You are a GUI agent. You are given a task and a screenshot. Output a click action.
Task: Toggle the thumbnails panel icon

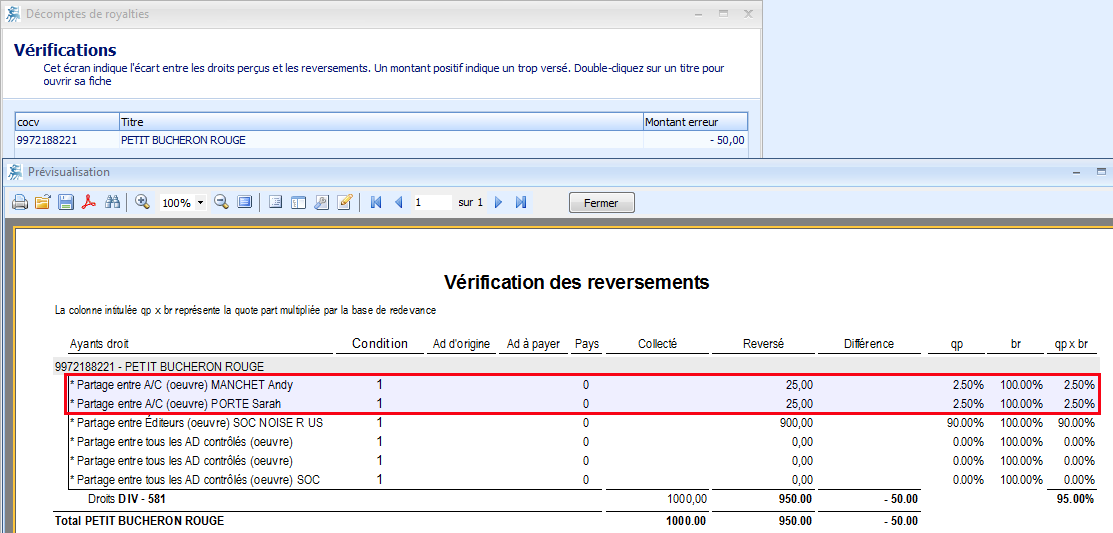(298, 202)
